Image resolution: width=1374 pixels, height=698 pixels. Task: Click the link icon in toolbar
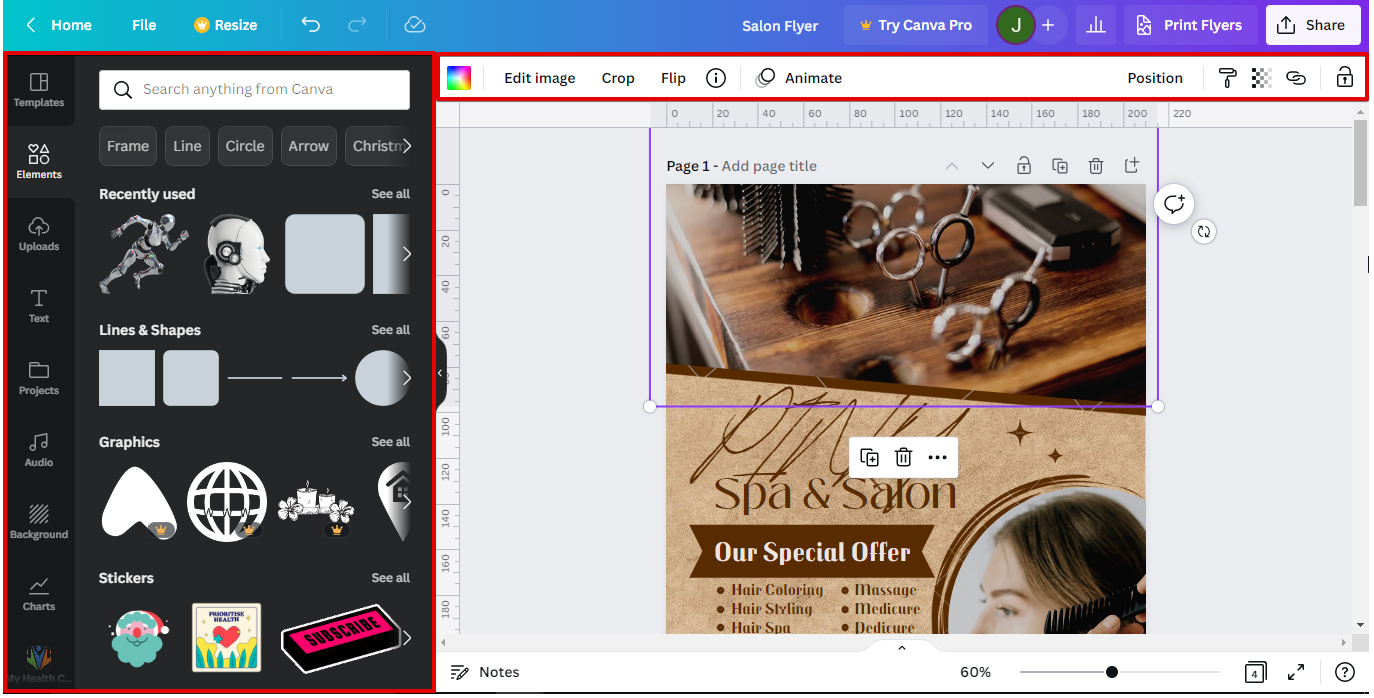1296,78
